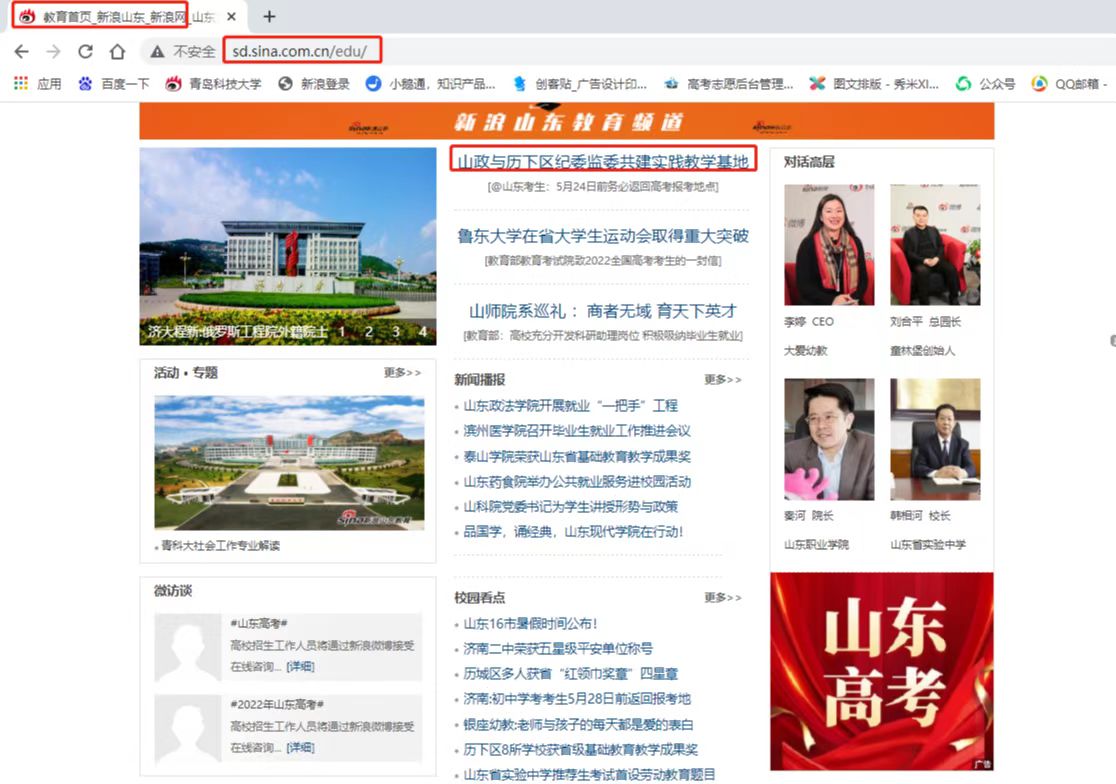
Task: Click the 新浪山东教育频道 orange banner
Action: click(567, 121)
